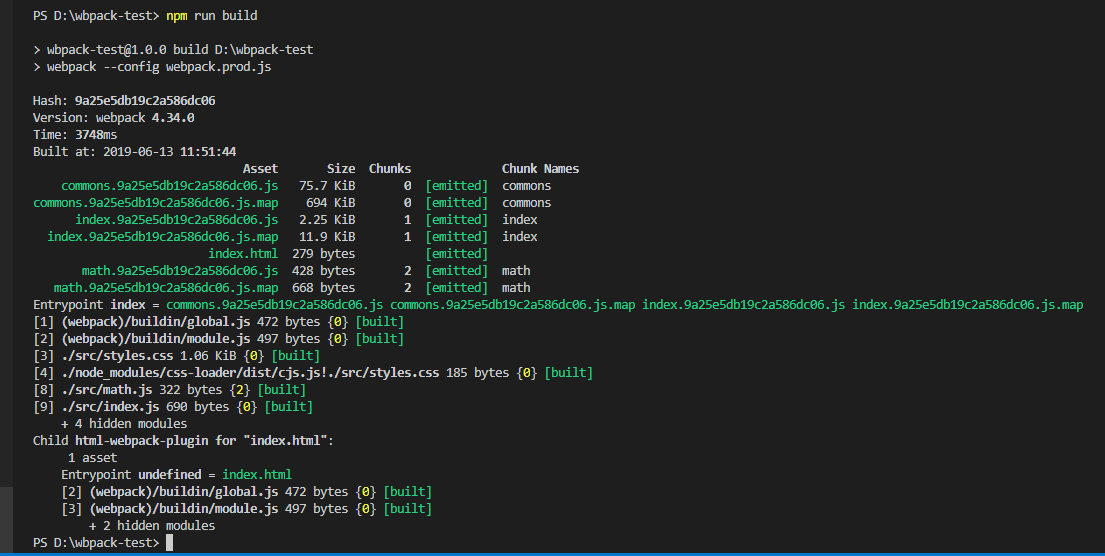This screenshot has width=1105, height=556.
Task: Click the css-loader cjs.js path in line [4]
Action: [x=250, y=372]
